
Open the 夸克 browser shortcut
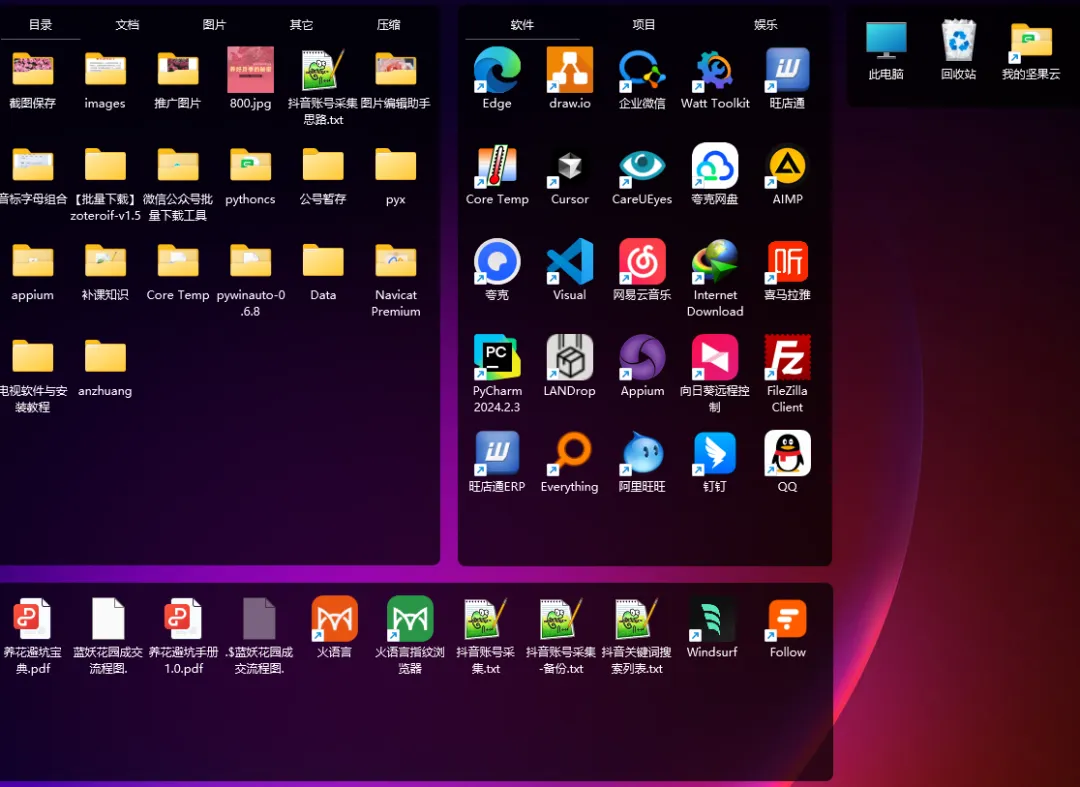(x=497, y=261)
